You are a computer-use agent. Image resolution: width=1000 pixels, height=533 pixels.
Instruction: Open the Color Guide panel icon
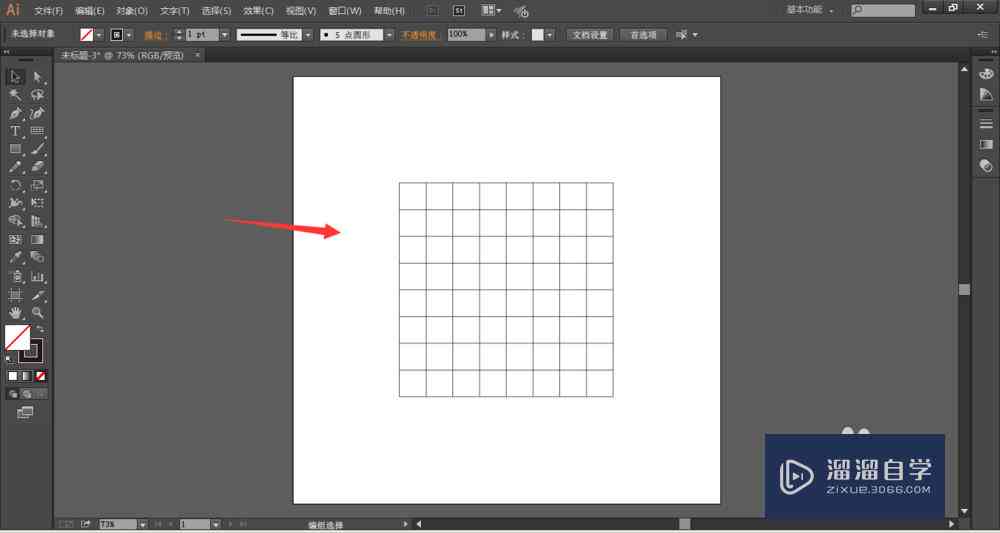click(986, 95)
